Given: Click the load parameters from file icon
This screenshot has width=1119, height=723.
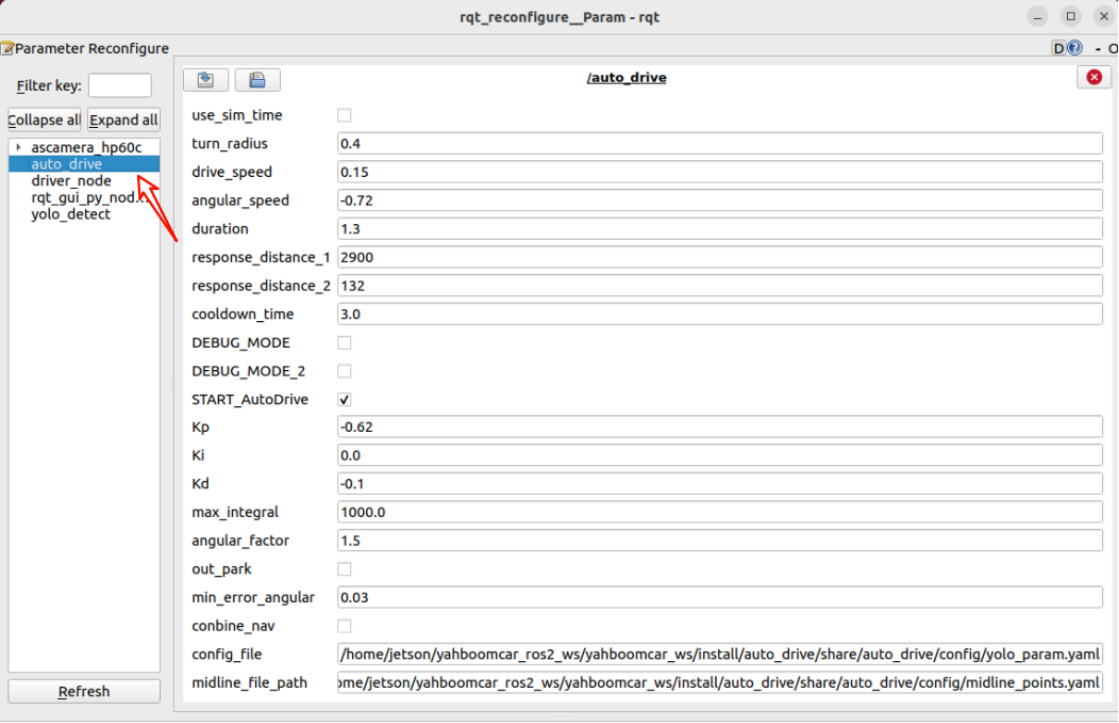Looking at the screenshot, I should tap(206, 80).
